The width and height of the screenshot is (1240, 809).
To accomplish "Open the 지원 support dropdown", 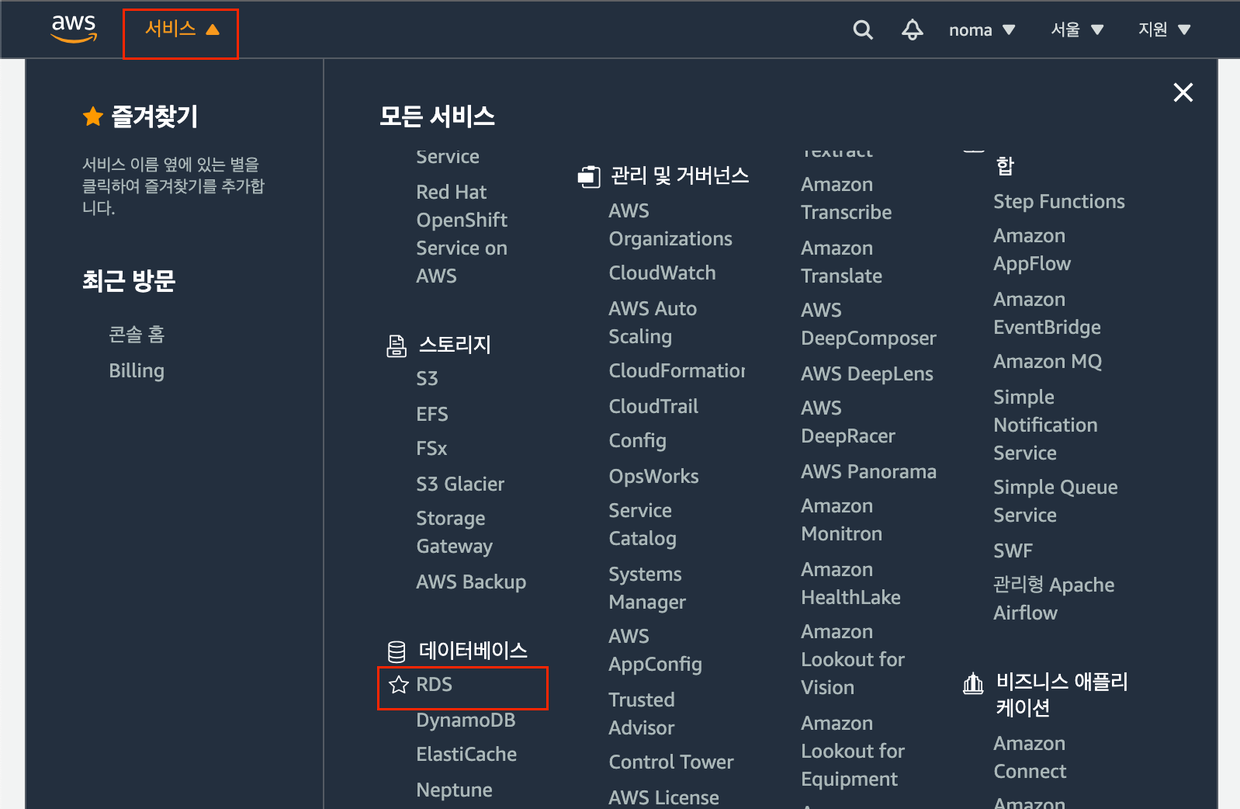I will tap(1163, 29).
